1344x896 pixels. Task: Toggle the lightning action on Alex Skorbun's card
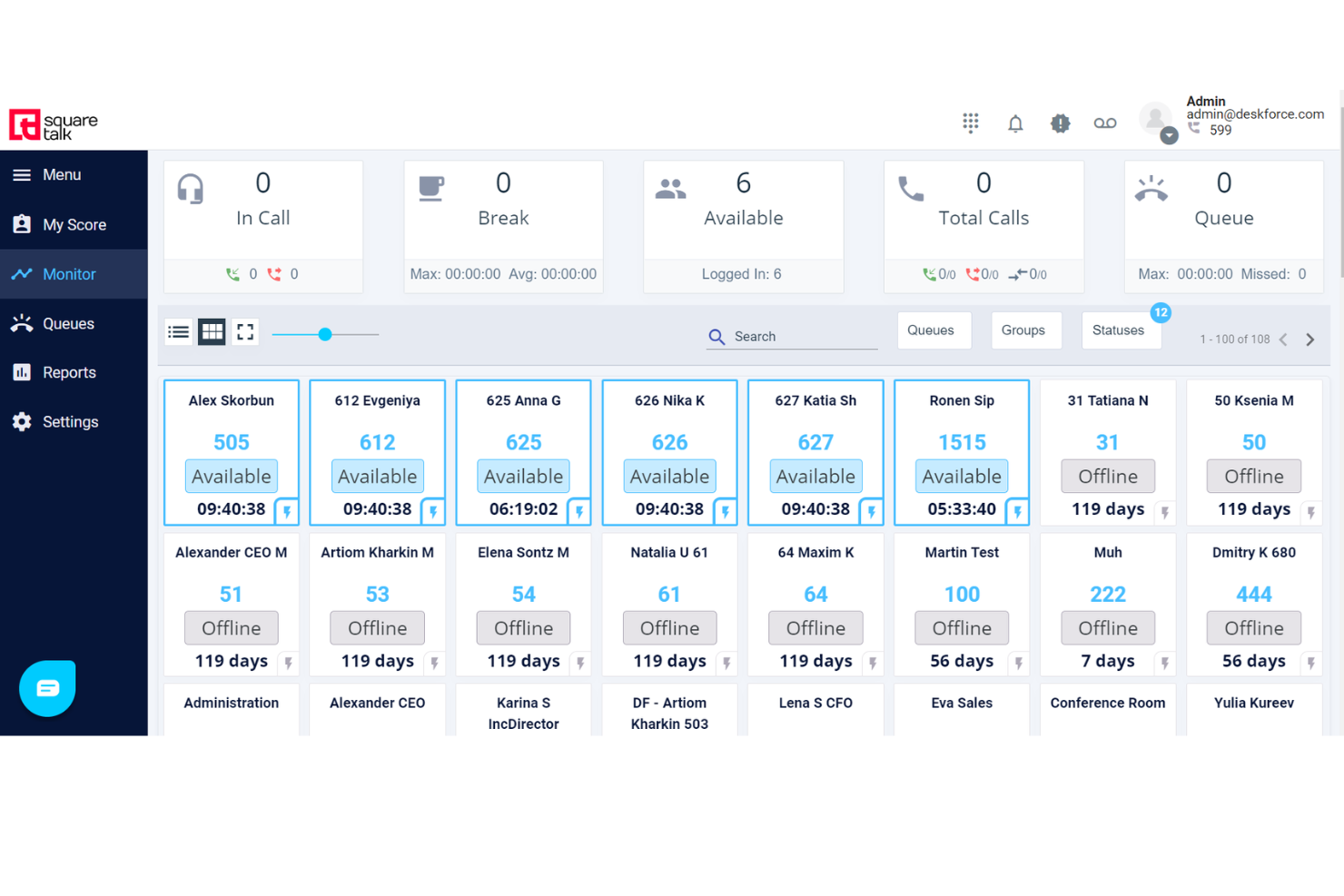(x=287, y=511)
